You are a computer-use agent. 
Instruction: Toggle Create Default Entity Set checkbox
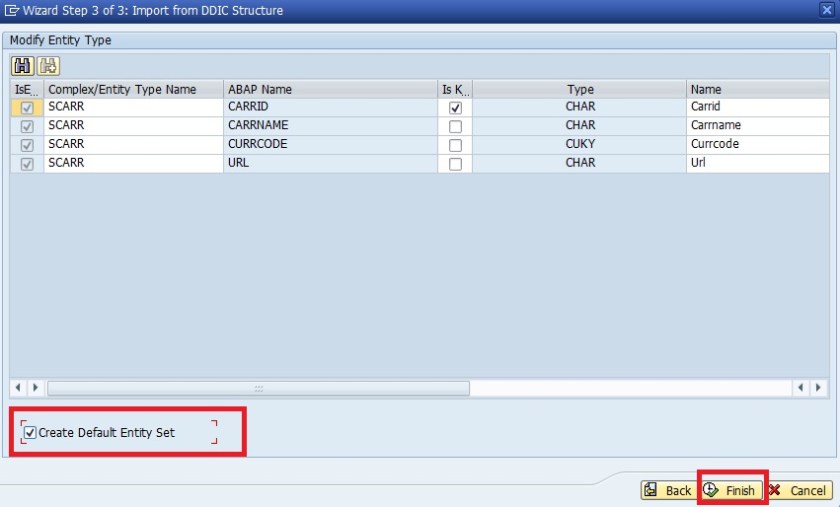click(x=30, y=433)
